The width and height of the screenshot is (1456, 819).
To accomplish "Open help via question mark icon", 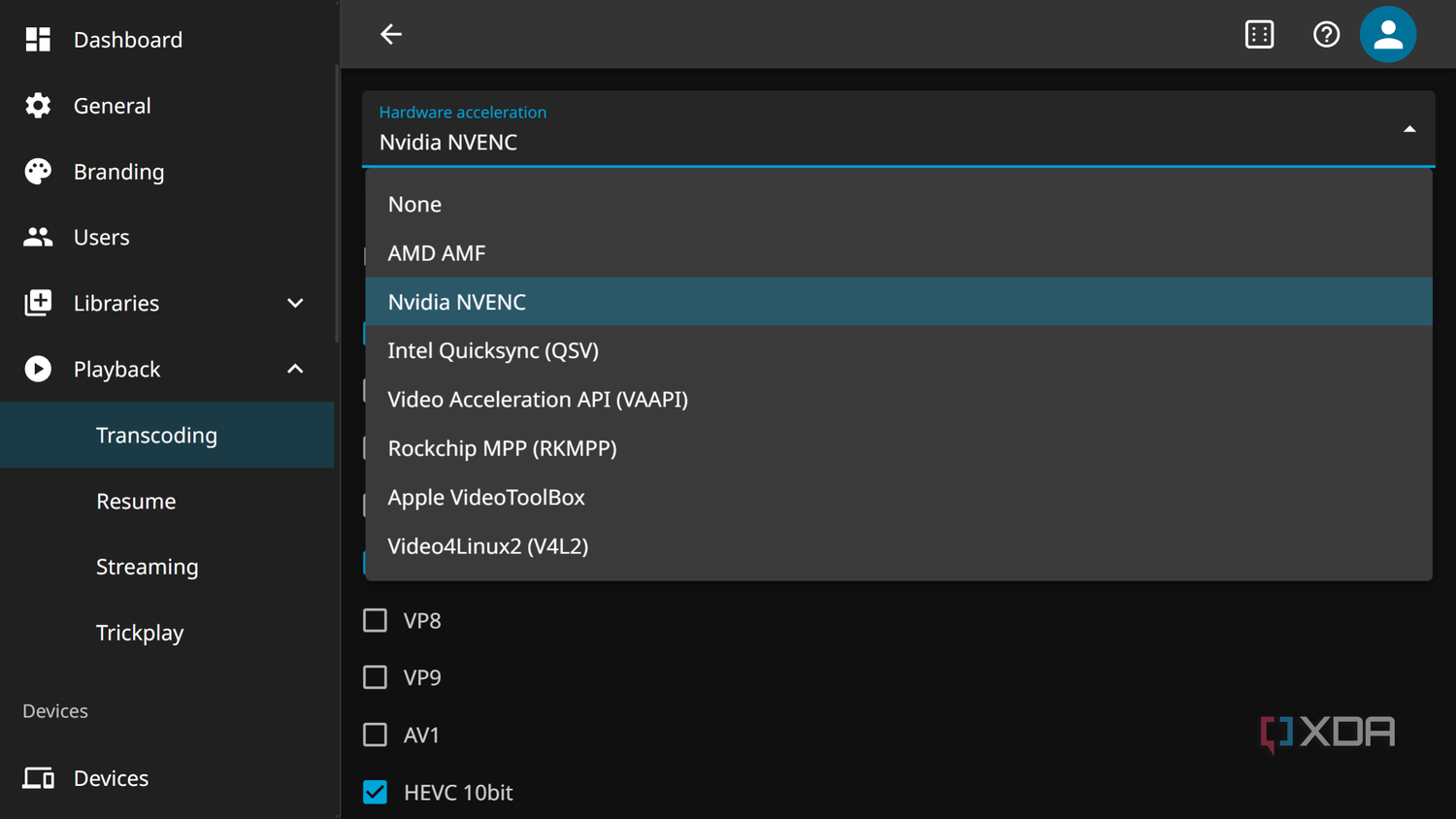I will click(x=1326, y=35).
